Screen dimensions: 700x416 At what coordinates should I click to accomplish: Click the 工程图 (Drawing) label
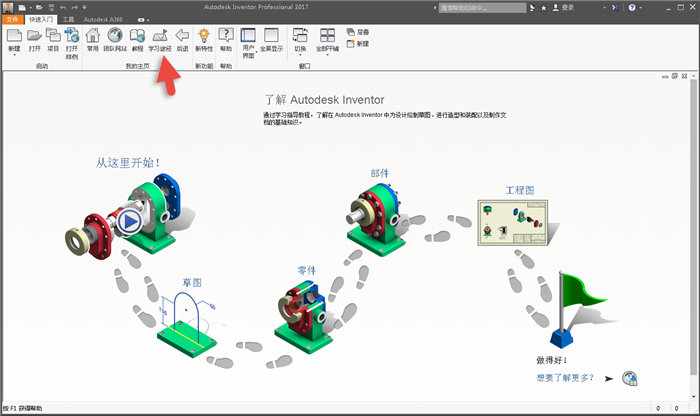[520, 191]
